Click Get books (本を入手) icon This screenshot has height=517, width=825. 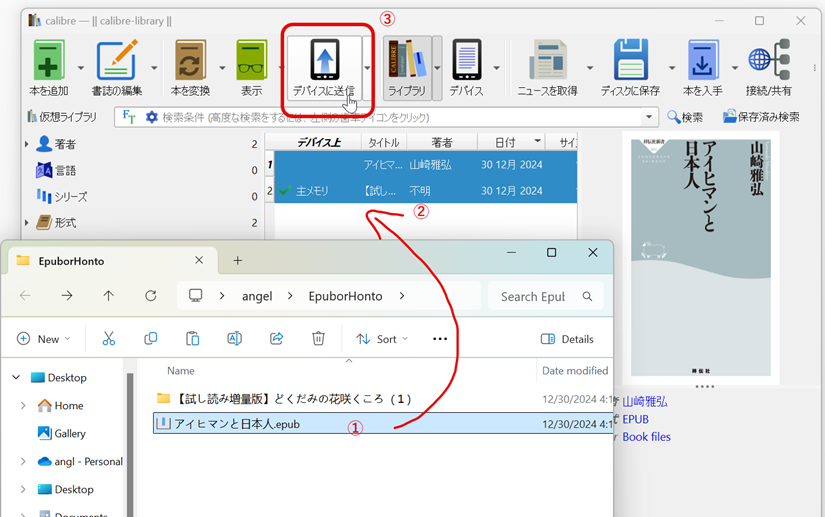point(703,59)
